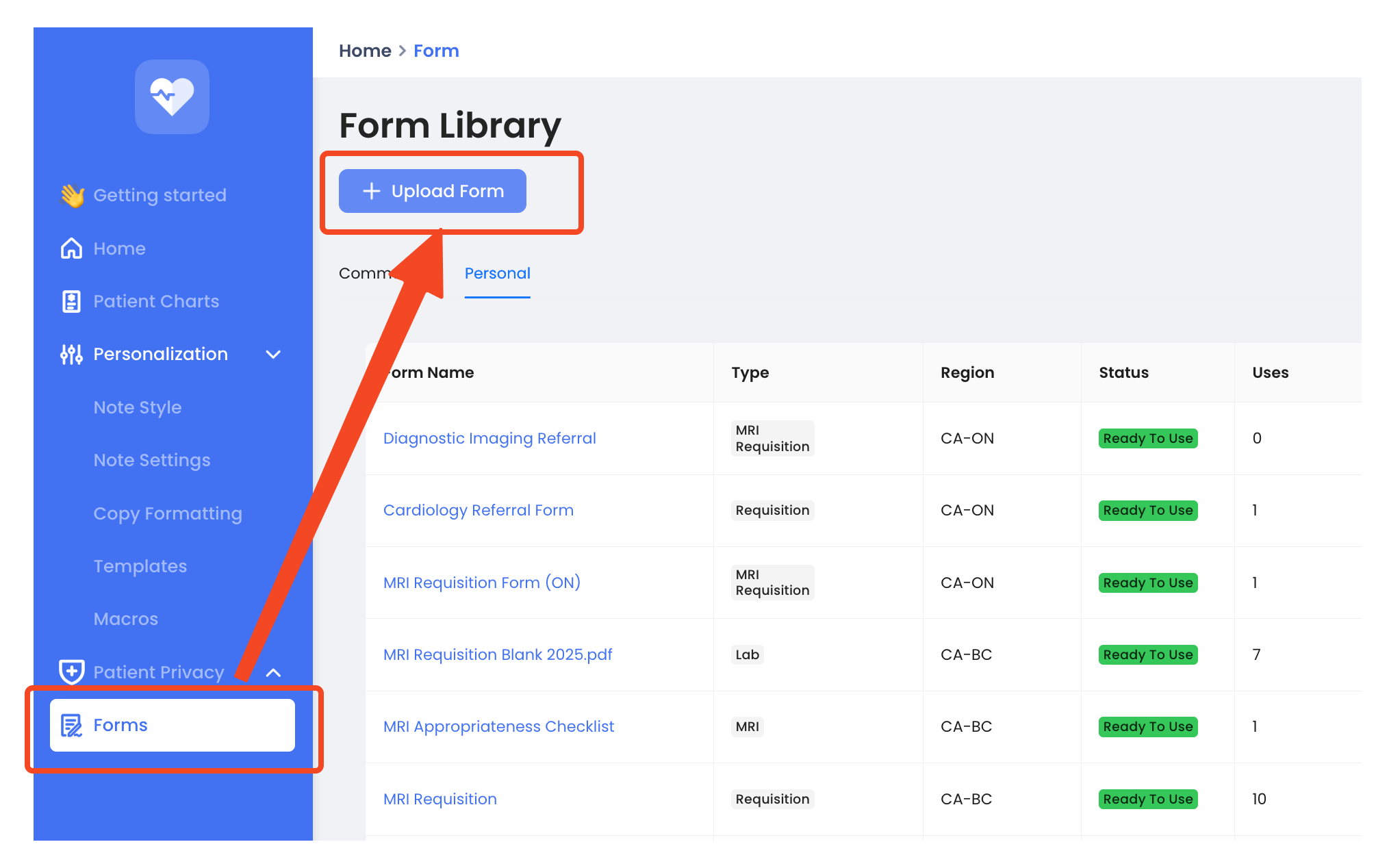Image resolution: width=1389 pixels, height=868 pixels.
Task: Open the Diagnostic Imaging Referral form
Action: click(489, 438)
